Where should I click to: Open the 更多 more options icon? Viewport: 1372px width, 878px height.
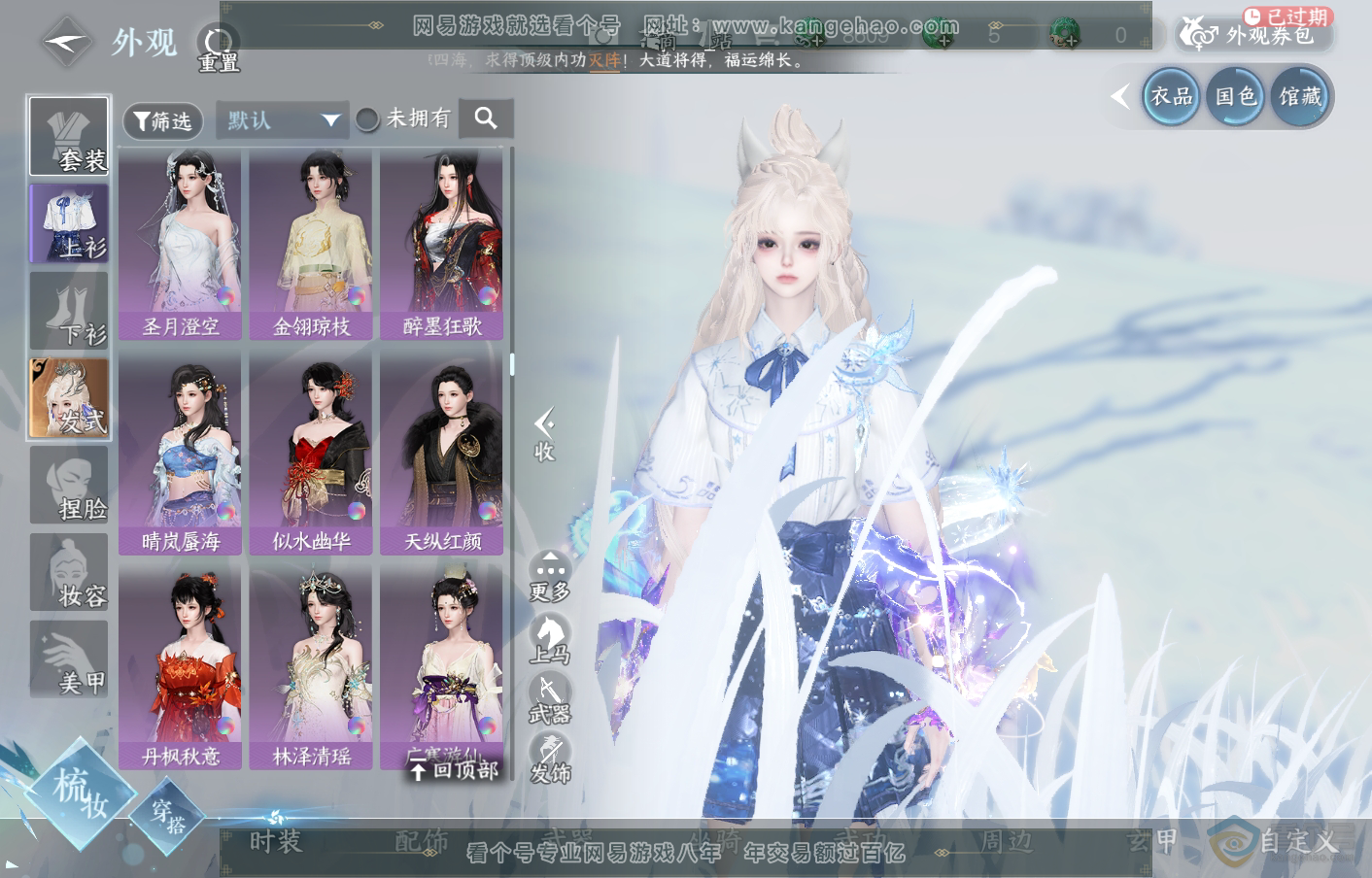(550, 577)
